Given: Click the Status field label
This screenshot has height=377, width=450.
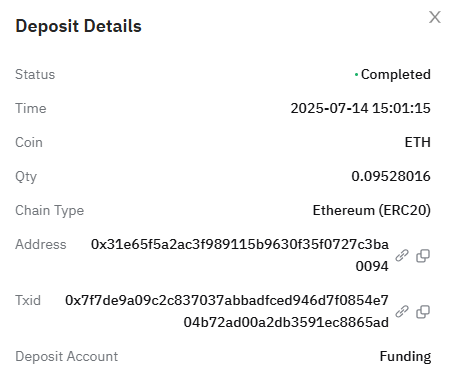Looking at the screenshot, I should [35, 74].
